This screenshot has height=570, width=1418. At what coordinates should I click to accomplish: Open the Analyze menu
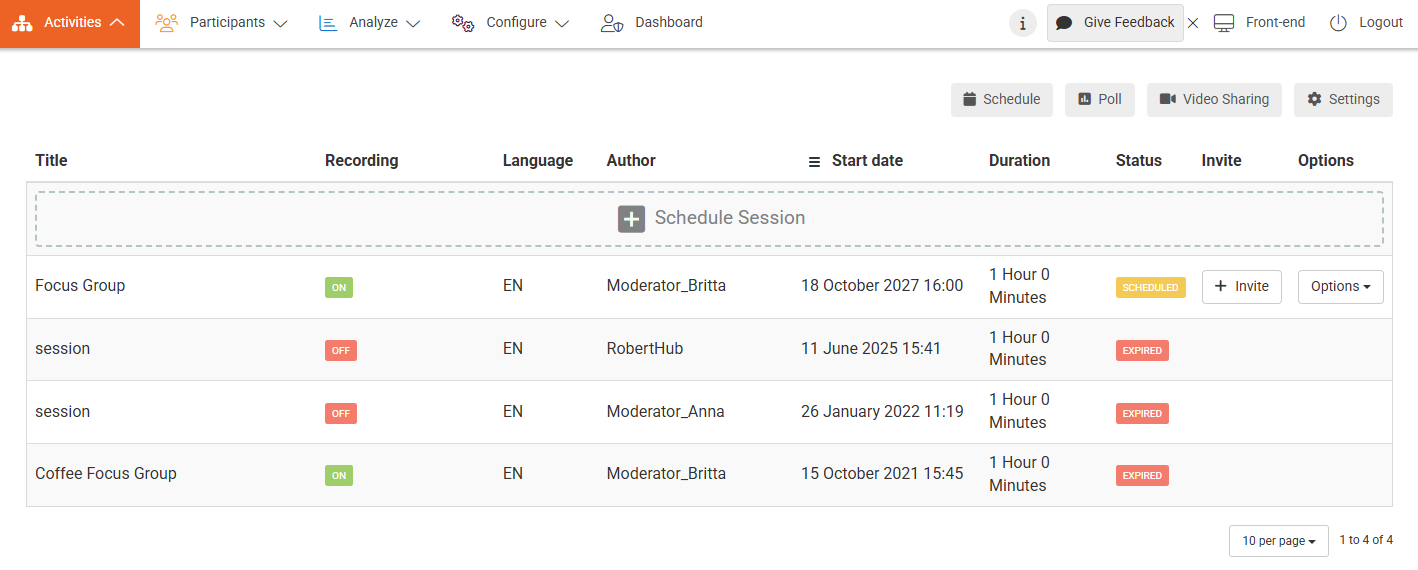click(369, 23)
